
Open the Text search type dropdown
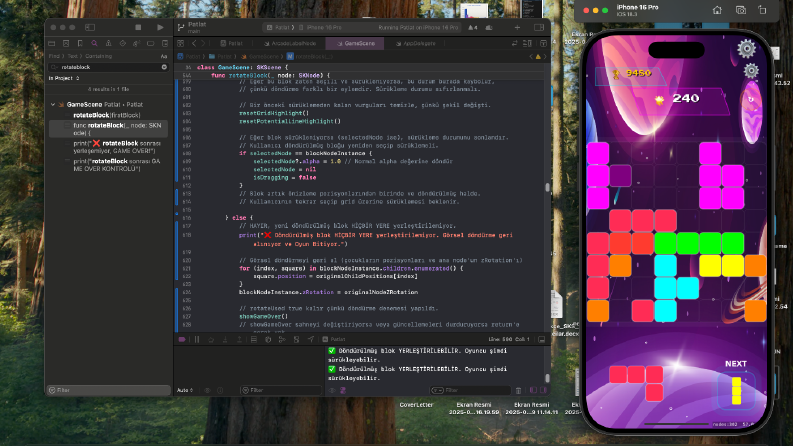pyautogui.click(x=73, y=56)
